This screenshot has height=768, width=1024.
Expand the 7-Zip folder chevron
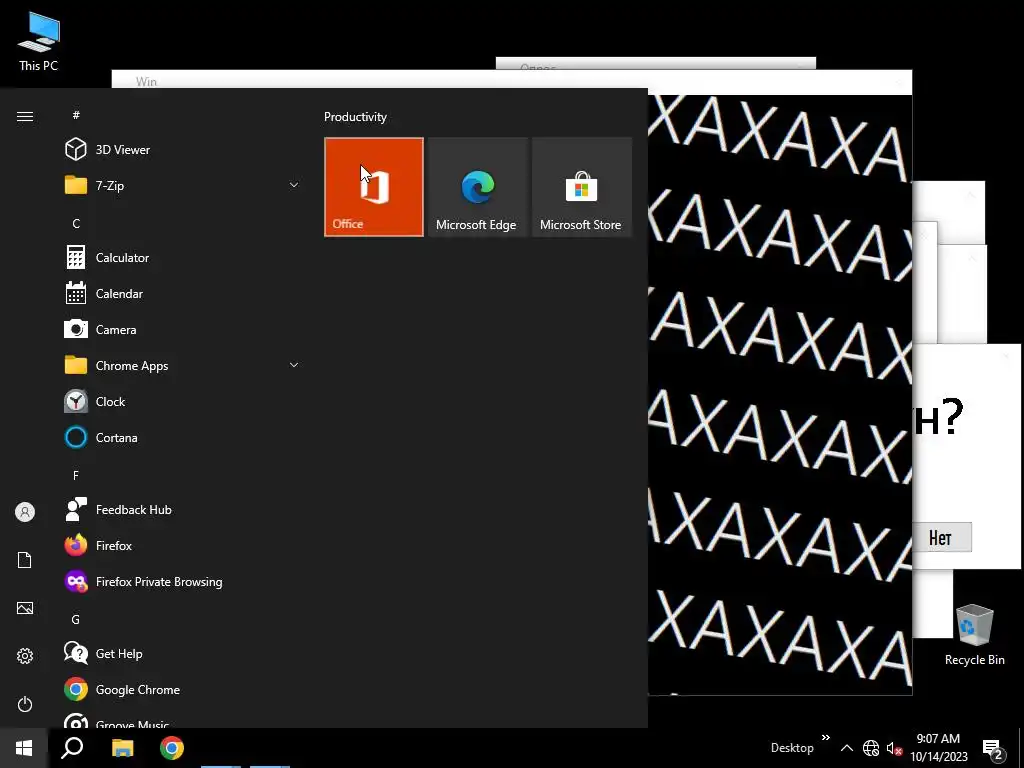tap(294, 185)
